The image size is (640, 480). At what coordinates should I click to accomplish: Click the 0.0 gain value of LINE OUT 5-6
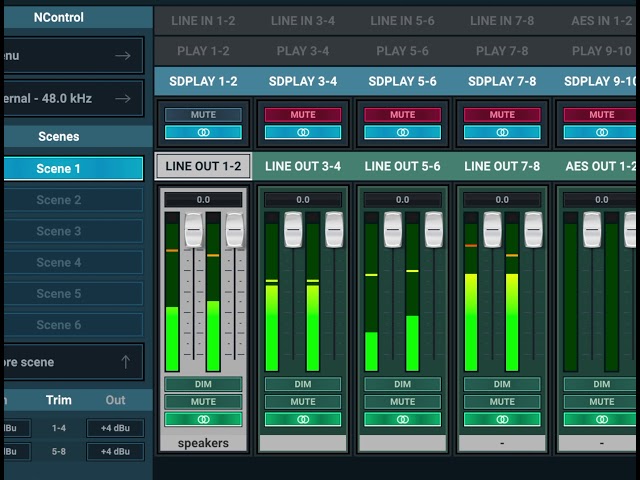pyautogui.click(x=402, y=200)
